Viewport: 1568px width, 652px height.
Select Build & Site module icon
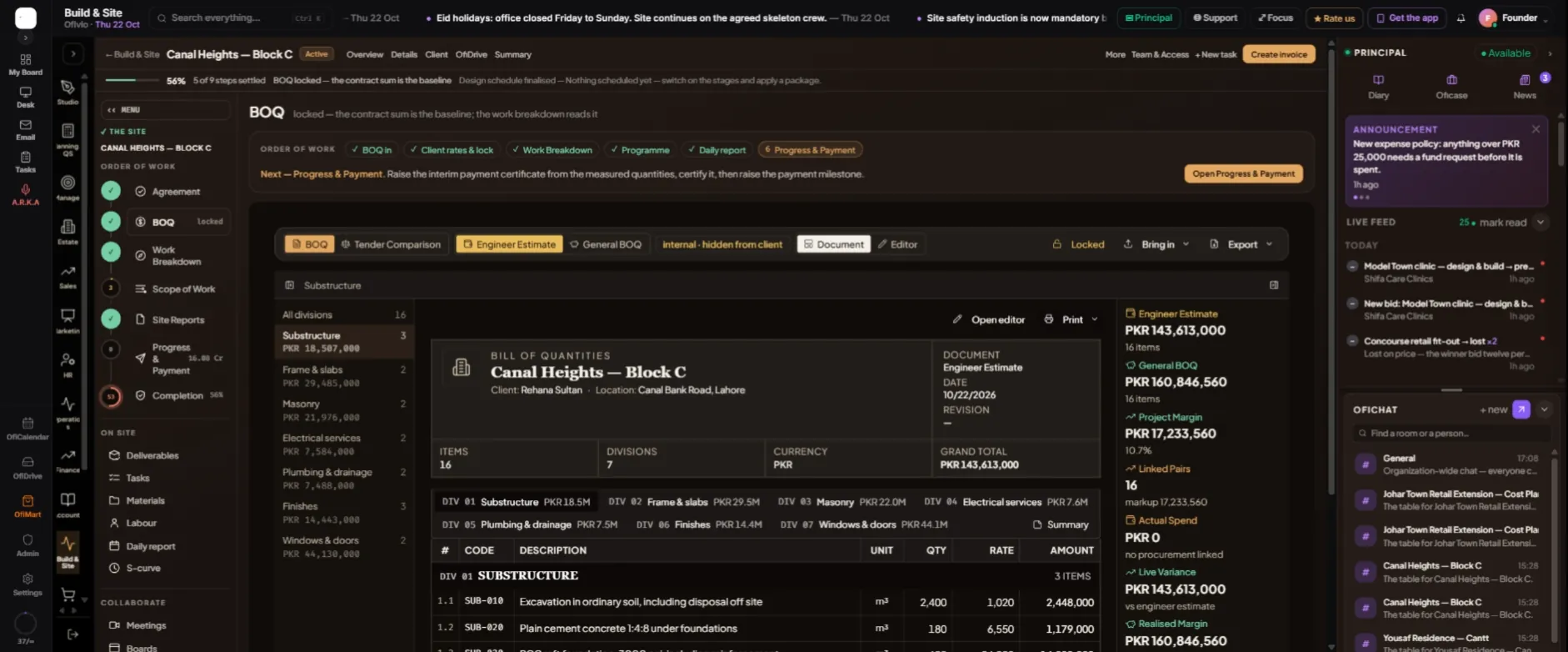click(x=68, y=551)
